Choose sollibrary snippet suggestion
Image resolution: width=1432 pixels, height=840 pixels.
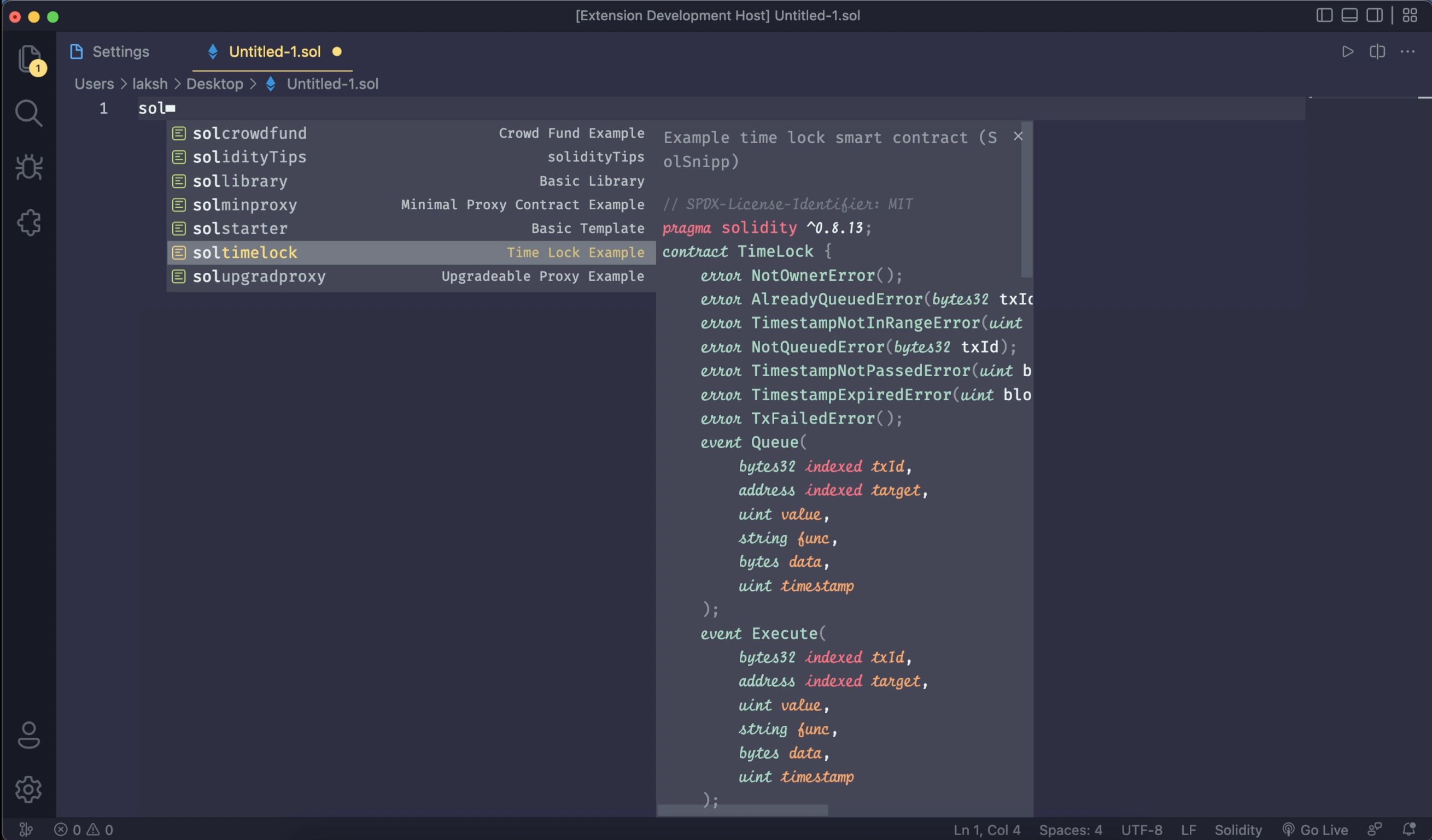(x=411, y=181)
